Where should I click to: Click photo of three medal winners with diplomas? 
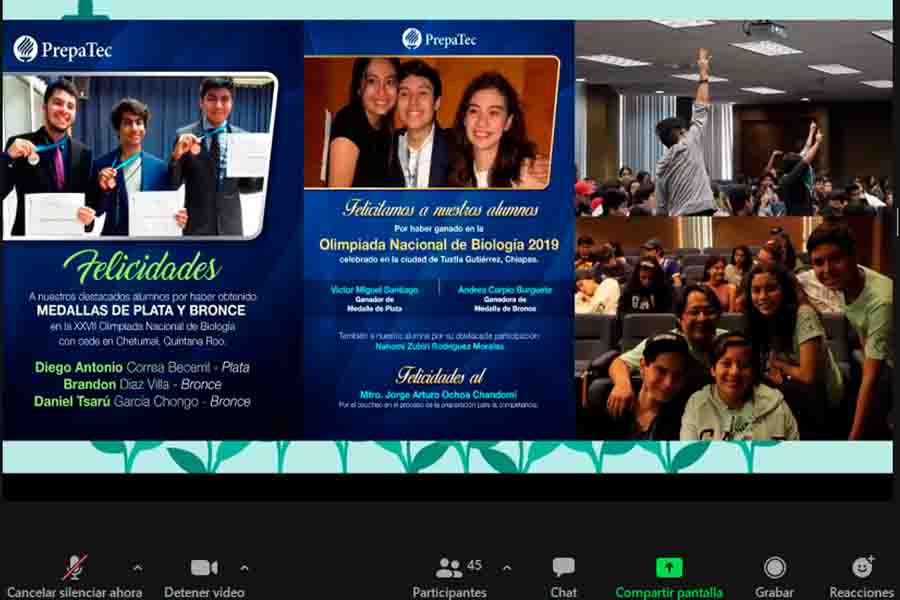tap(139, 156)
